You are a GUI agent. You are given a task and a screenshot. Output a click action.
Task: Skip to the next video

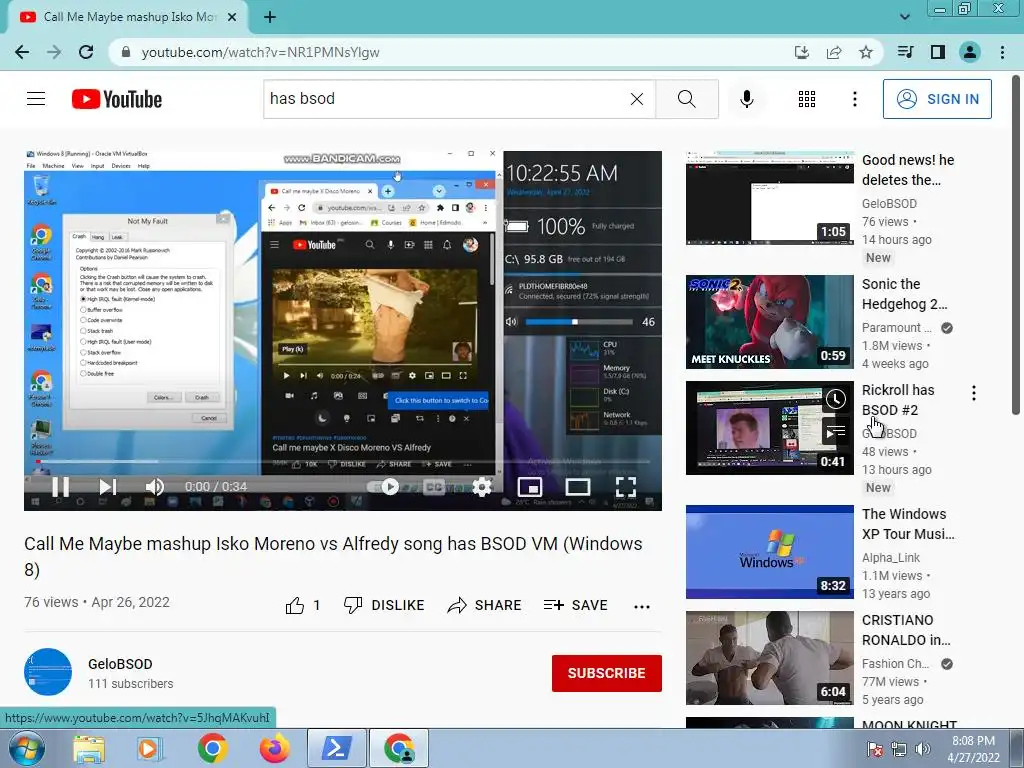pyautogui.click(x=108, y=487)
